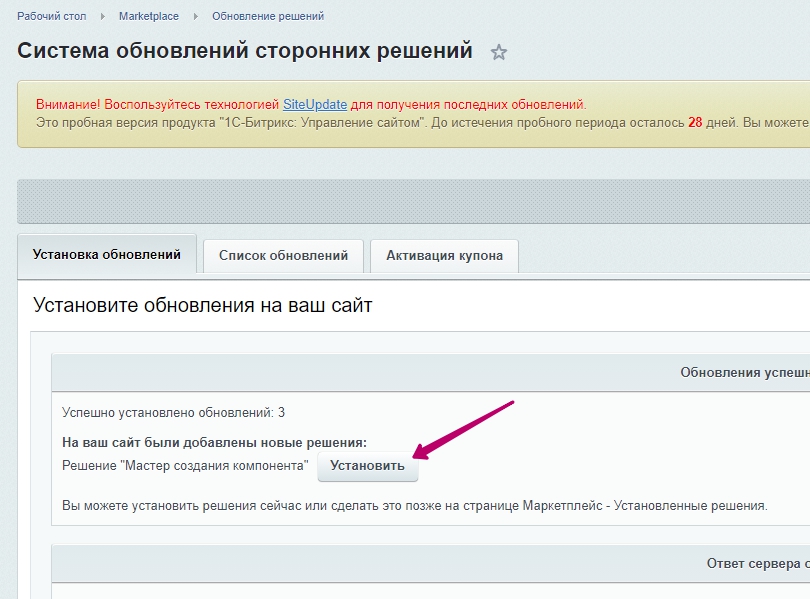Click the note about Маркетплейс - Установленные решения
Image resolution: width=810 pixels, height=599 pixels.
pyautogui.click(x=415, y=506)
